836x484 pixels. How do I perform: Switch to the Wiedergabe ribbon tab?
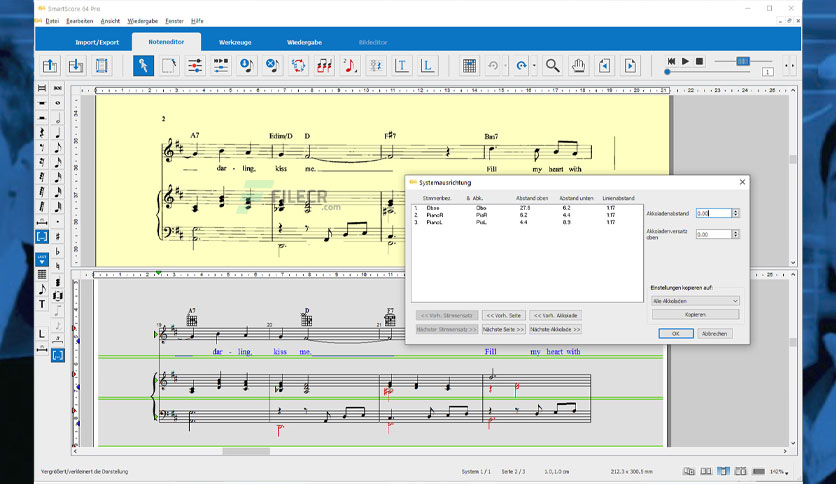(304, 42)
